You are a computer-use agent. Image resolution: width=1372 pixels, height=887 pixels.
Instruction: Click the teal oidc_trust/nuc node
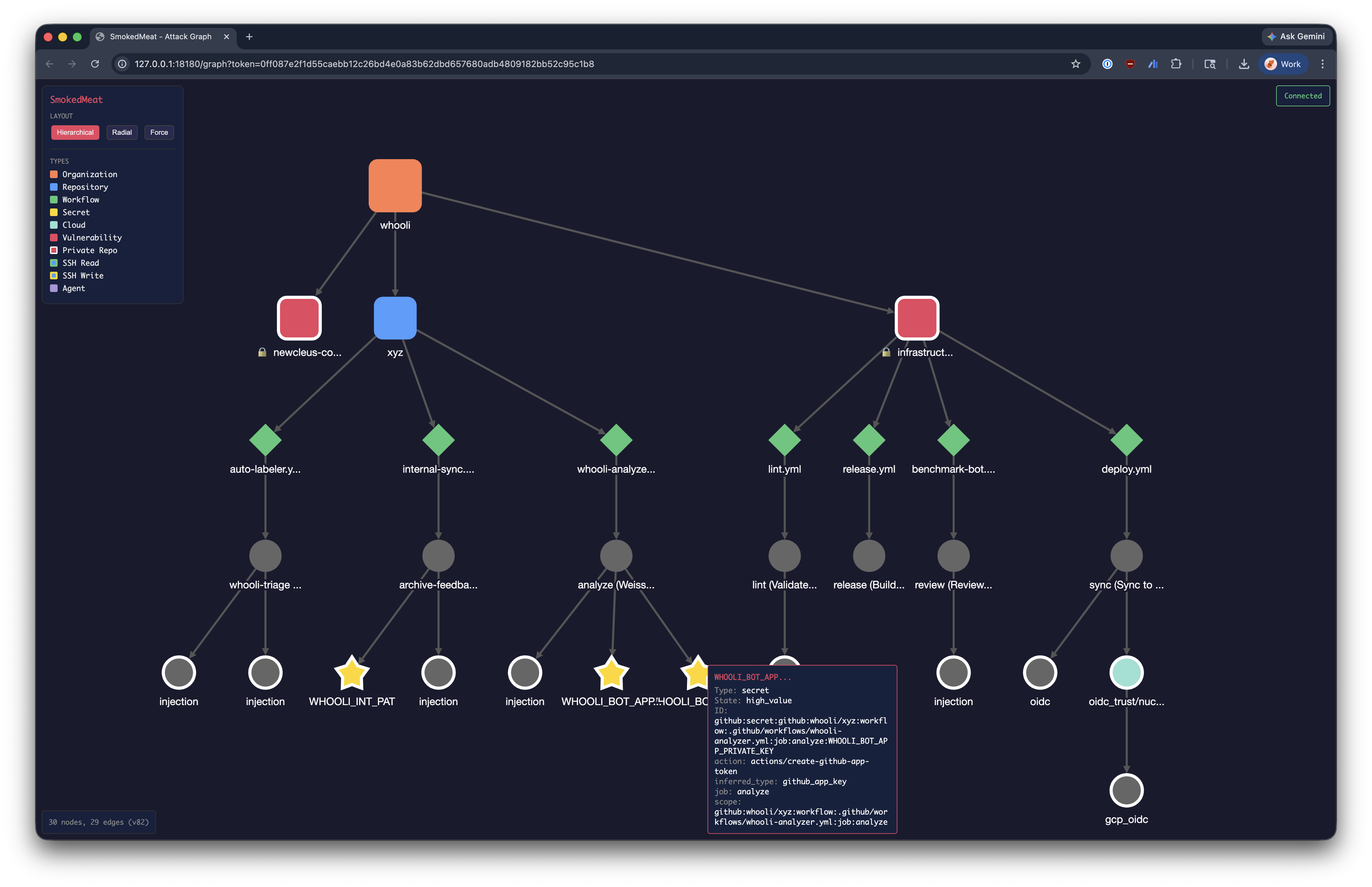click(x=1127, y=672)
